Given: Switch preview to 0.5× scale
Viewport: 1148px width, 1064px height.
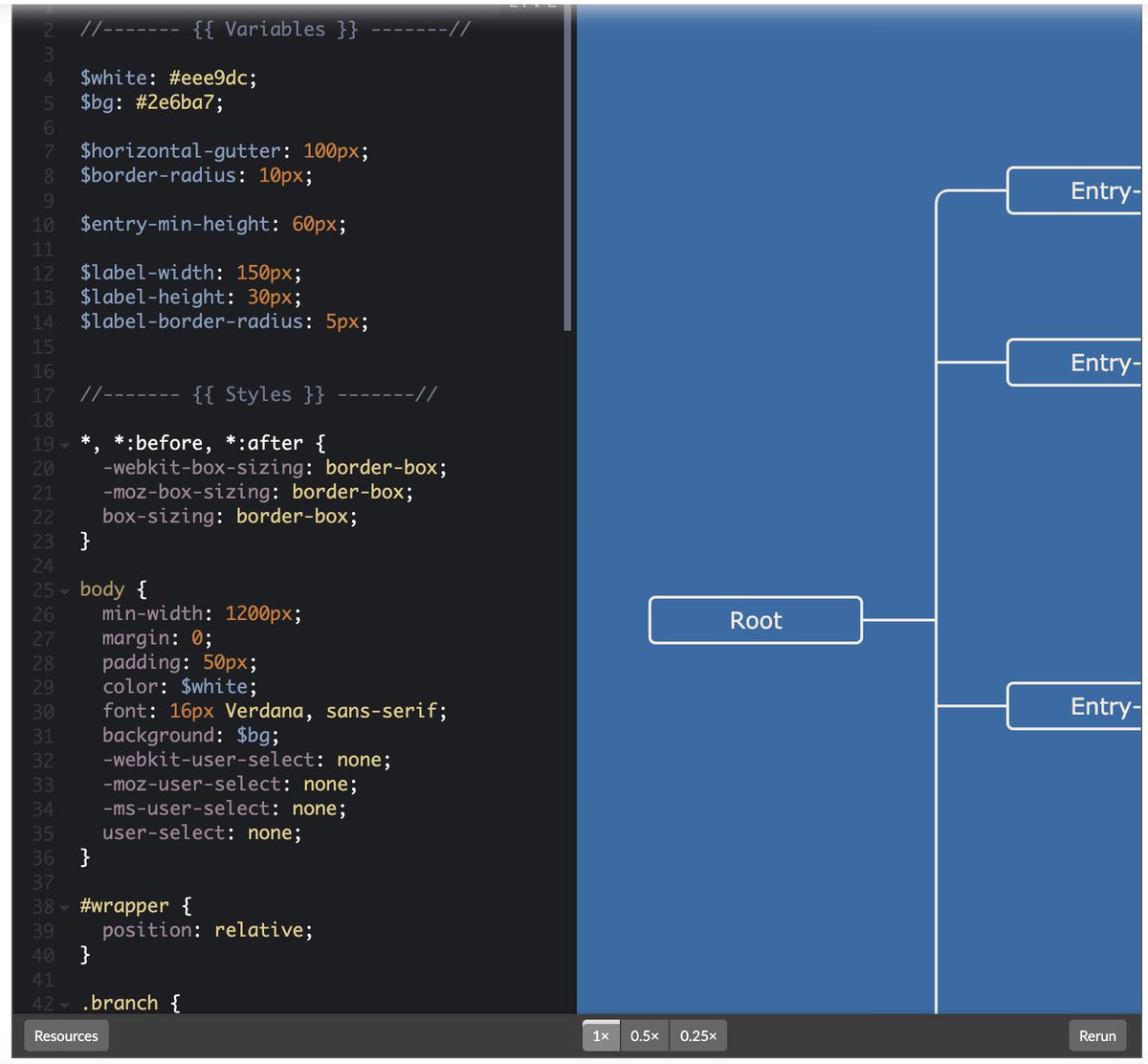Looking at the screenshot, I should tap(645, 1035).
